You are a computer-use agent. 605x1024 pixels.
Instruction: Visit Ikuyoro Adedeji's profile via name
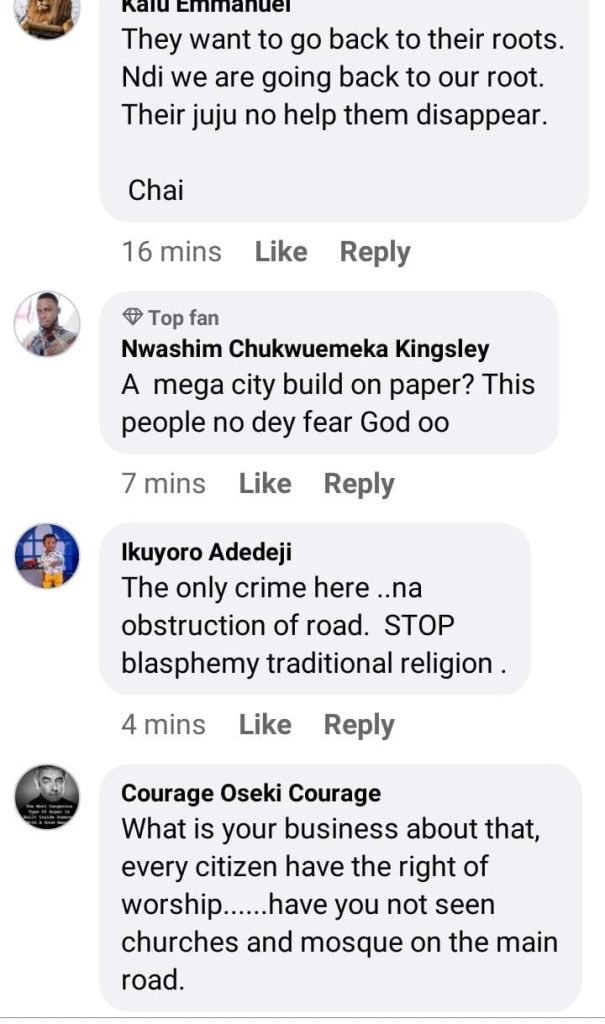pos(207,553)
